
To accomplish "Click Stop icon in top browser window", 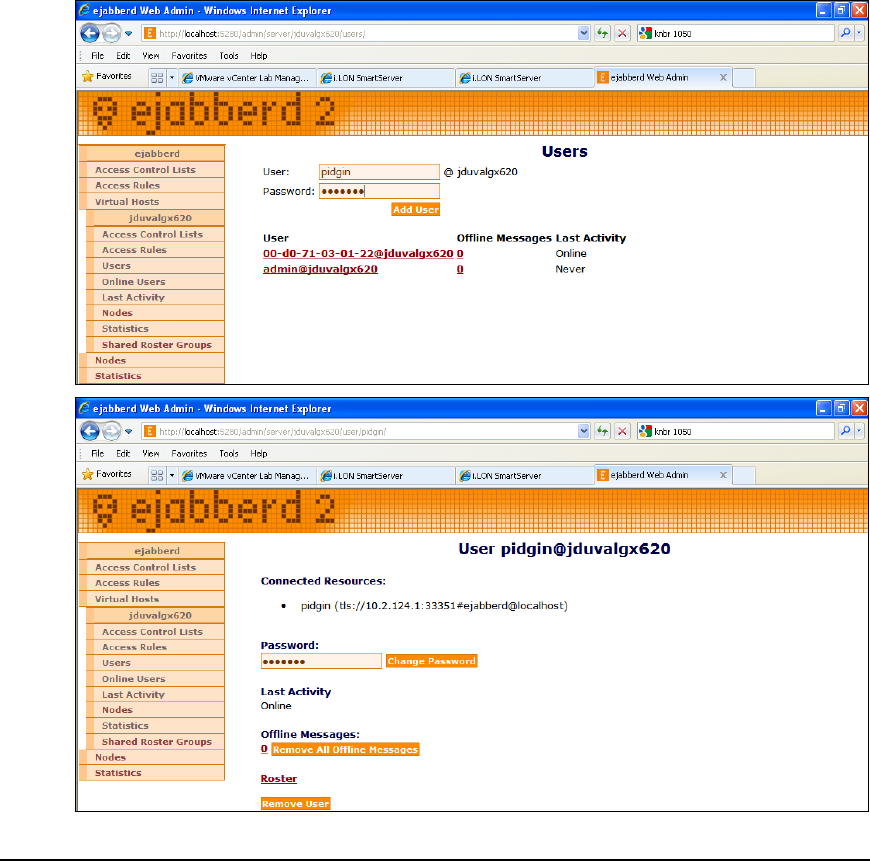I will tap(623, 33).
